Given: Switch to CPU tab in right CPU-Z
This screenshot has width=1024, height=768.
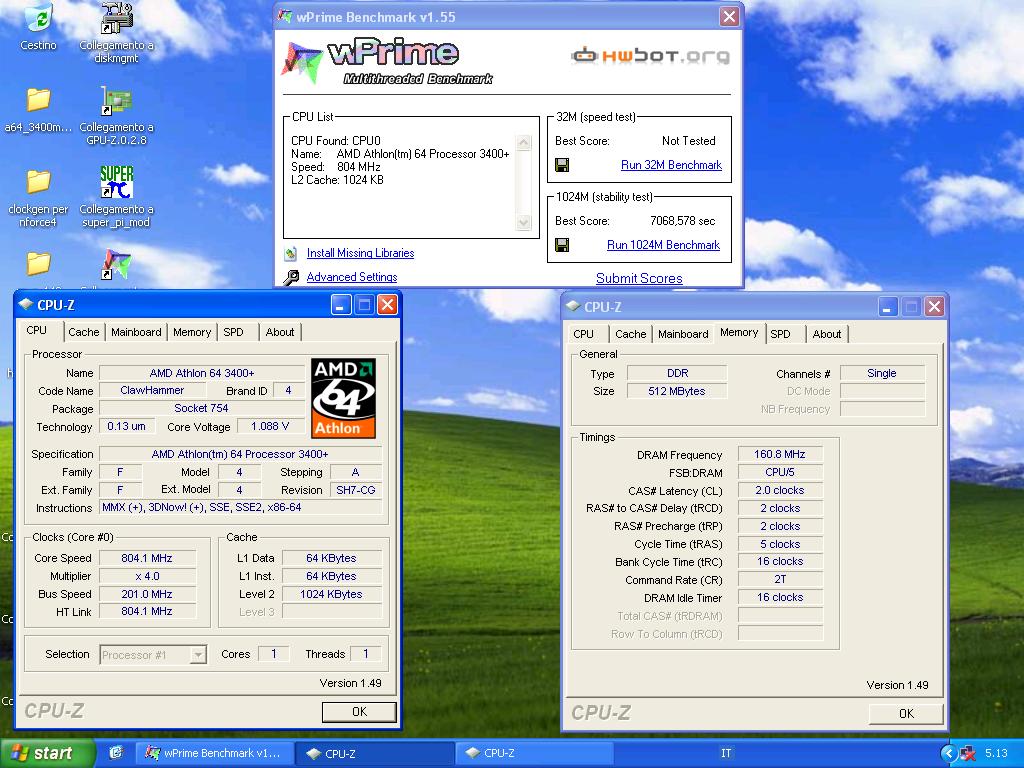Looking at the screenshot, I should (x=583, y=334).
